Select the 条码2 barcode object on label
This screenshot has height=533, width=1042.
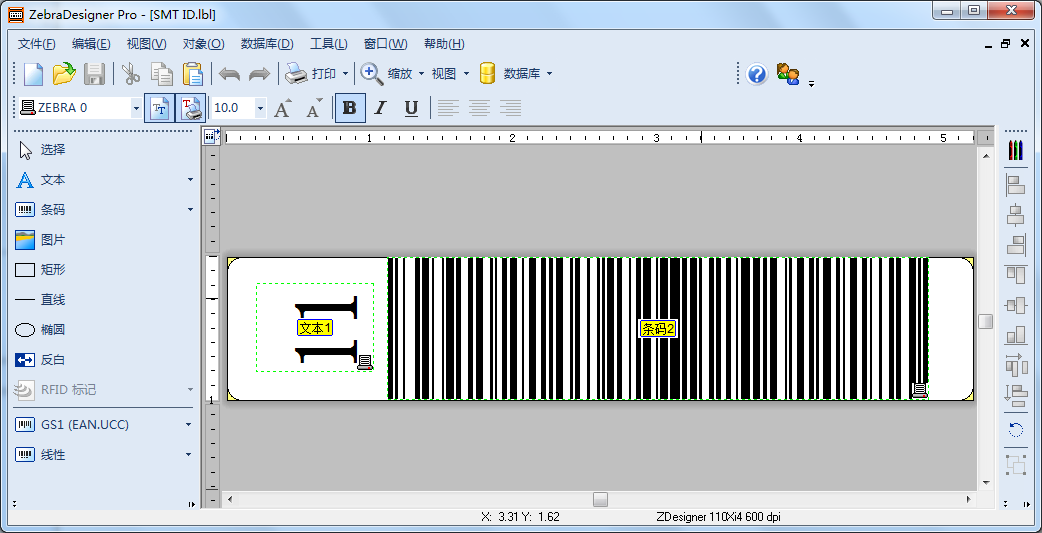pos(658,328)
